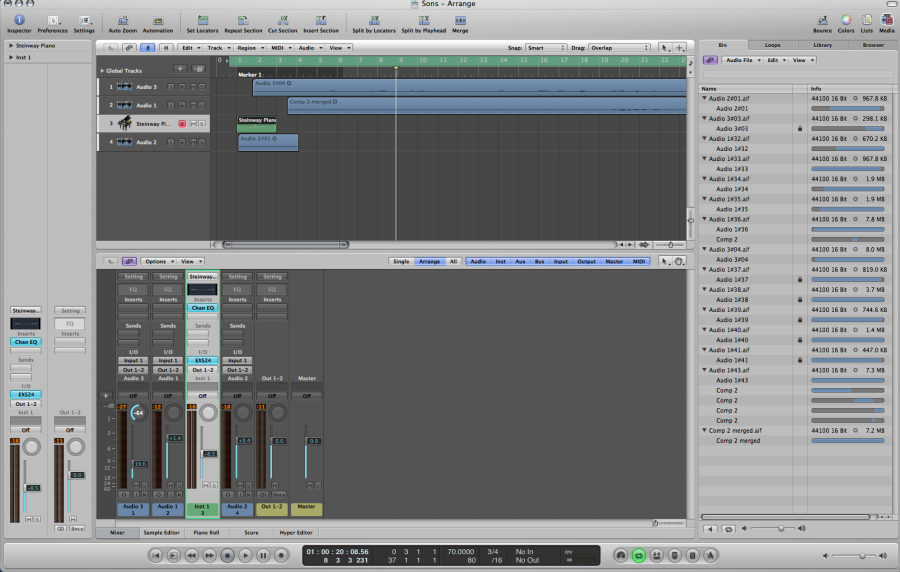Click the Automation toolbar icon
Image resolution: width=900 pixels, height=572 pixels.
tap(157, 21)
